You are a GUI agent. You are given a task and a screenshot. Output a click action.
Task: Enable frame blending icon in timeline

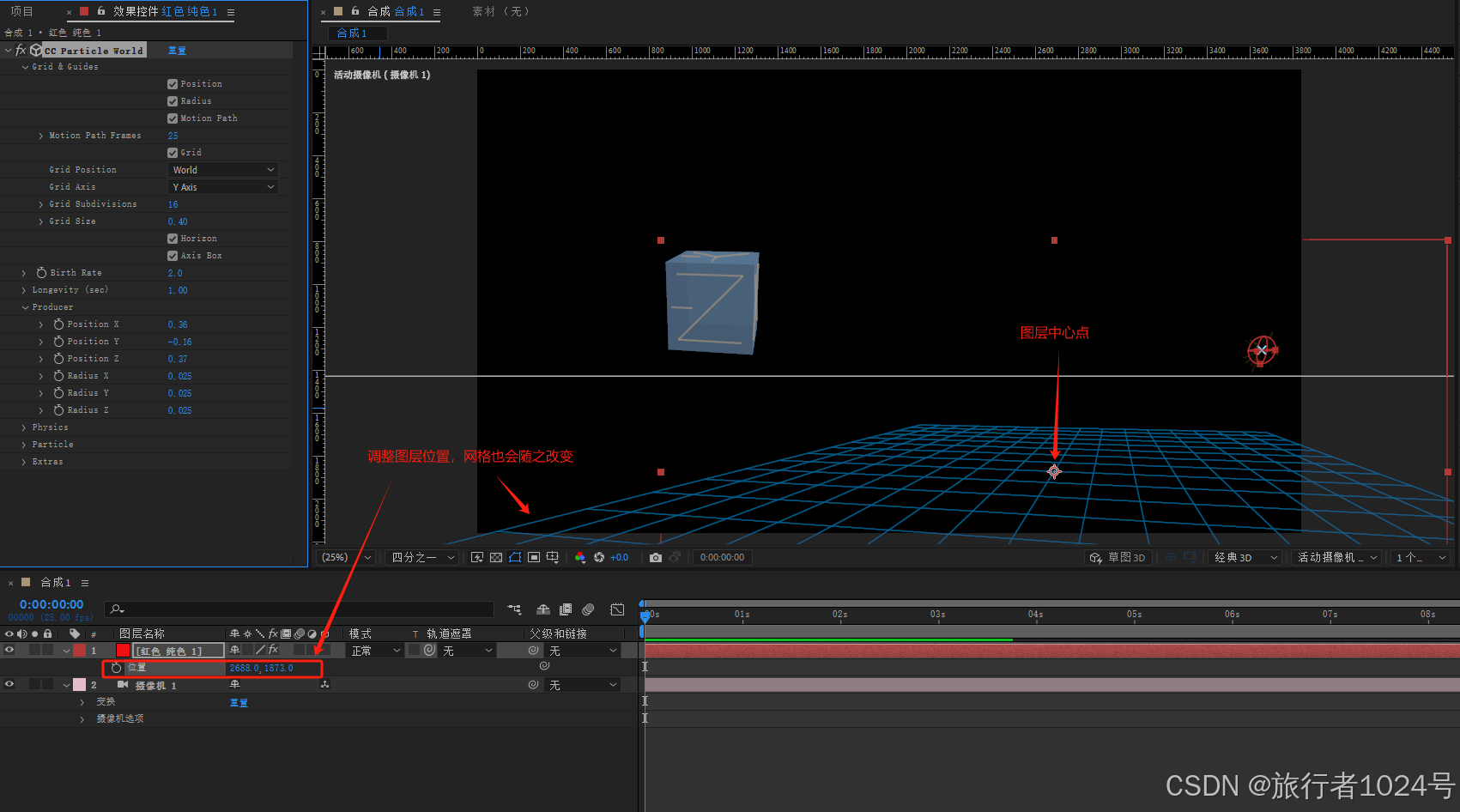566,609
